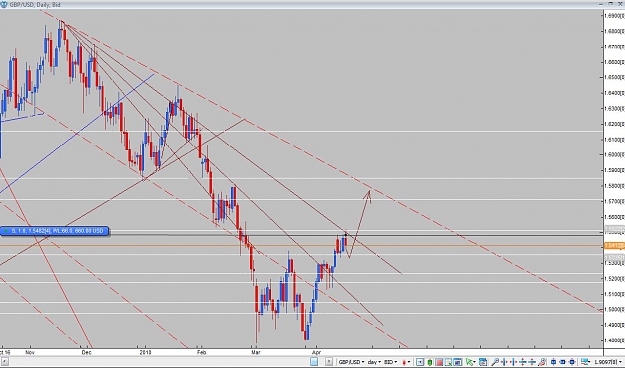Click the 1.6500 price level on axis
Screen dimensions: 625x368
614,77
